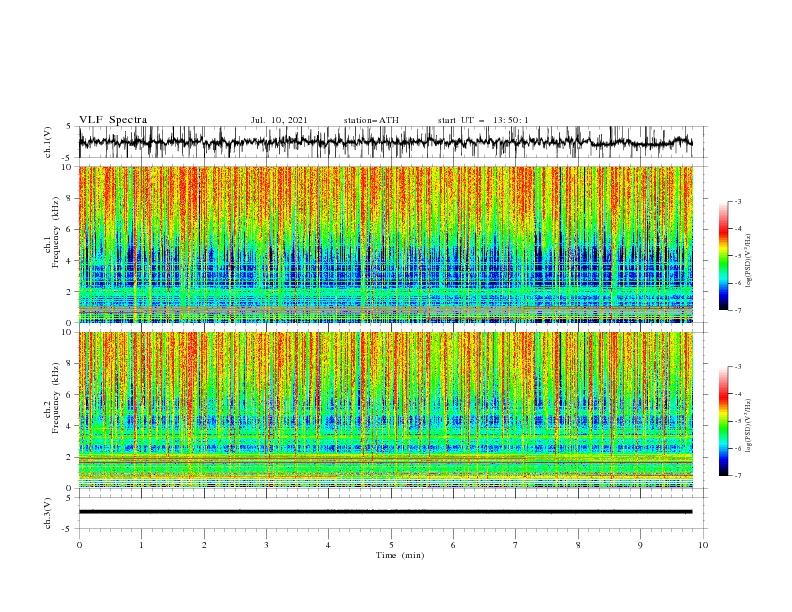Click the 'ch.1(V)' waveform axis label

click(48, 142)
